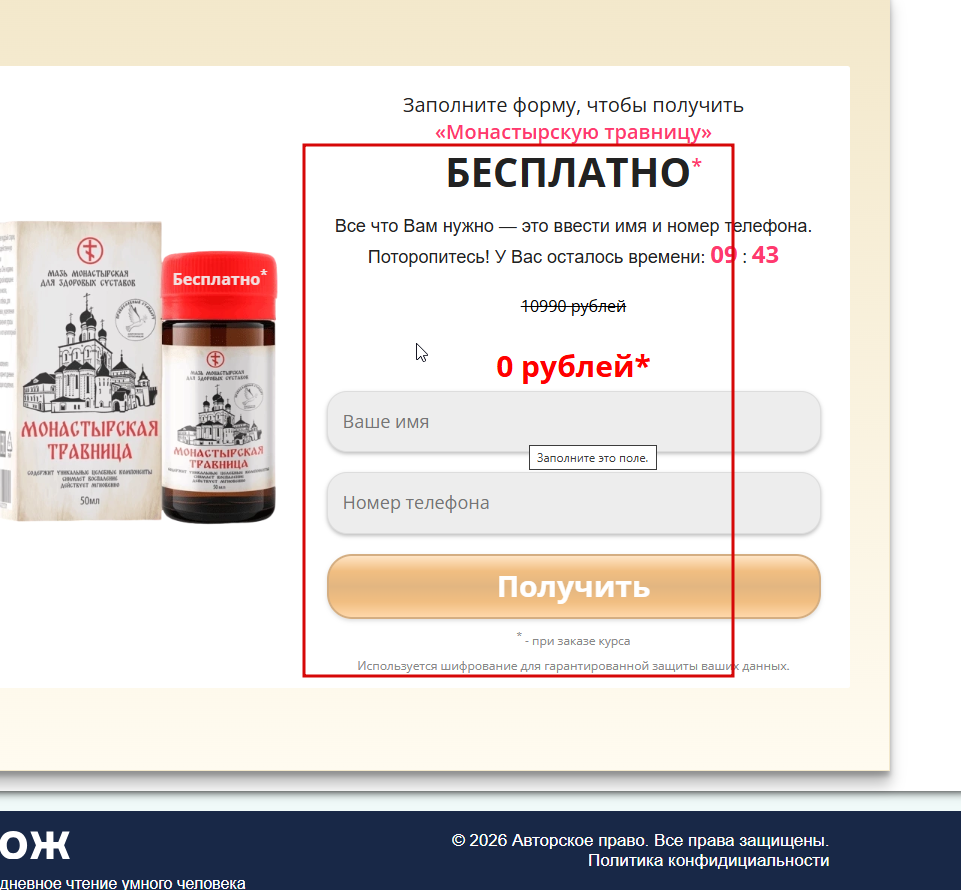Screen dimensions: 961x890
Task: Click the "Заполните это поле." validation tooltip
Action: click(593, 458)
